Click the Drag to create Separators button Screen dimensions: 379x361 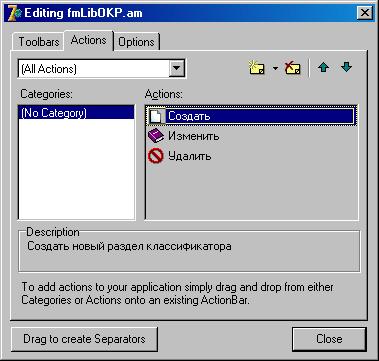click(x=84, y=339)
